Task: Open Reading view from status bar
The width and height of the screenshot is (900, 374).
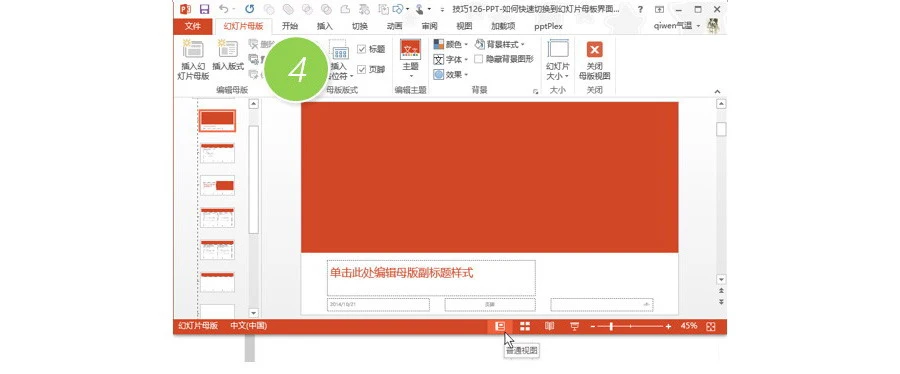Action: 549,326
